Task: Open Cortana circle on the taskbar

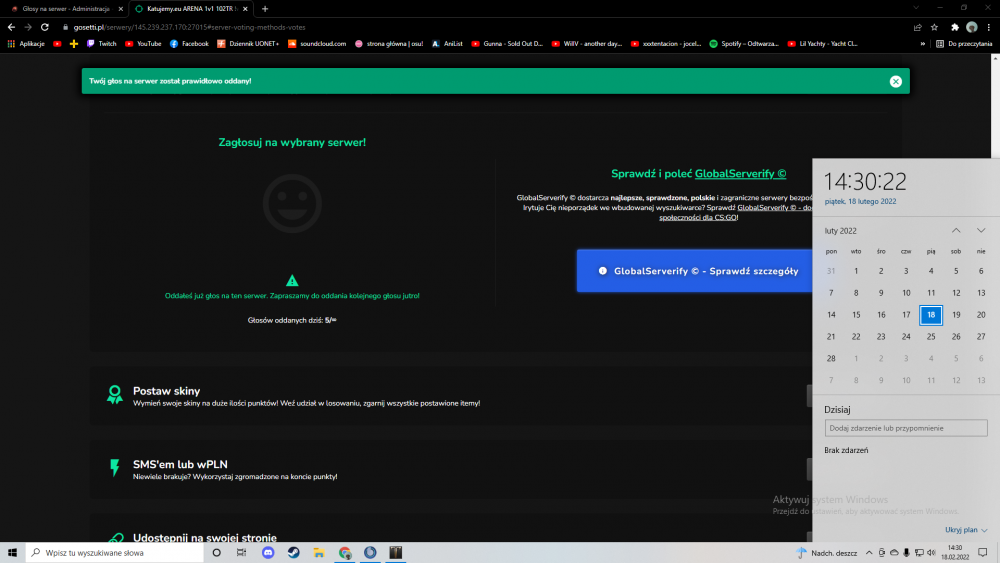Action: (x=216, y=553)
